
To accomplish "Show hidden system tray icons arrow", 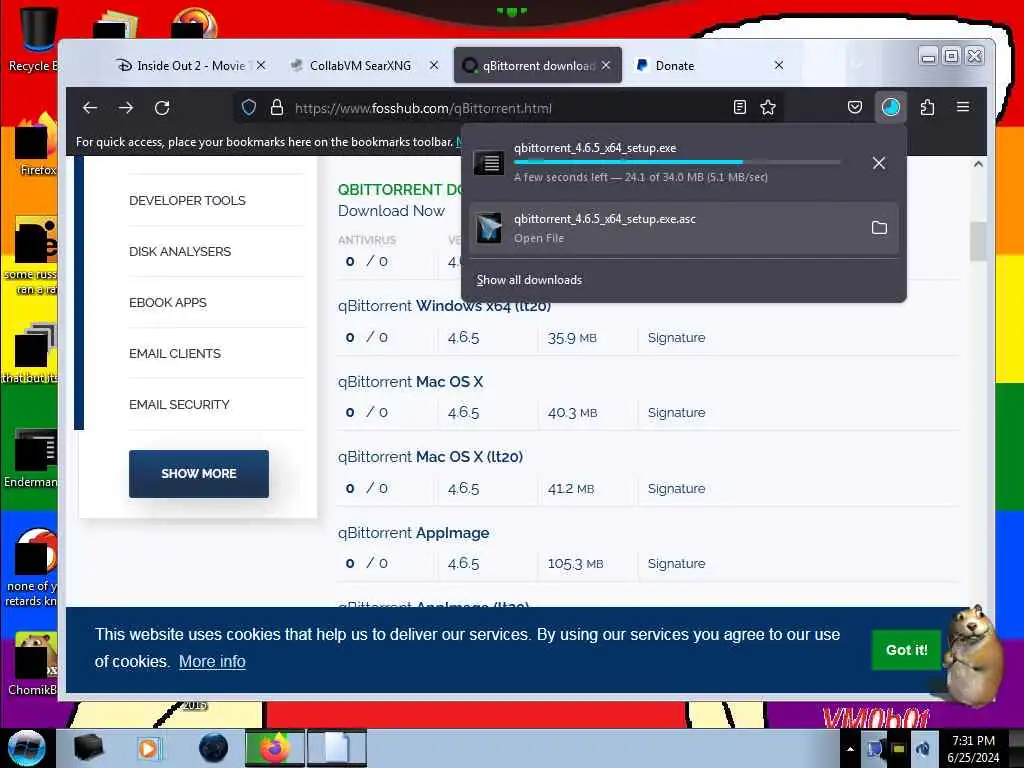I will 850,749.
